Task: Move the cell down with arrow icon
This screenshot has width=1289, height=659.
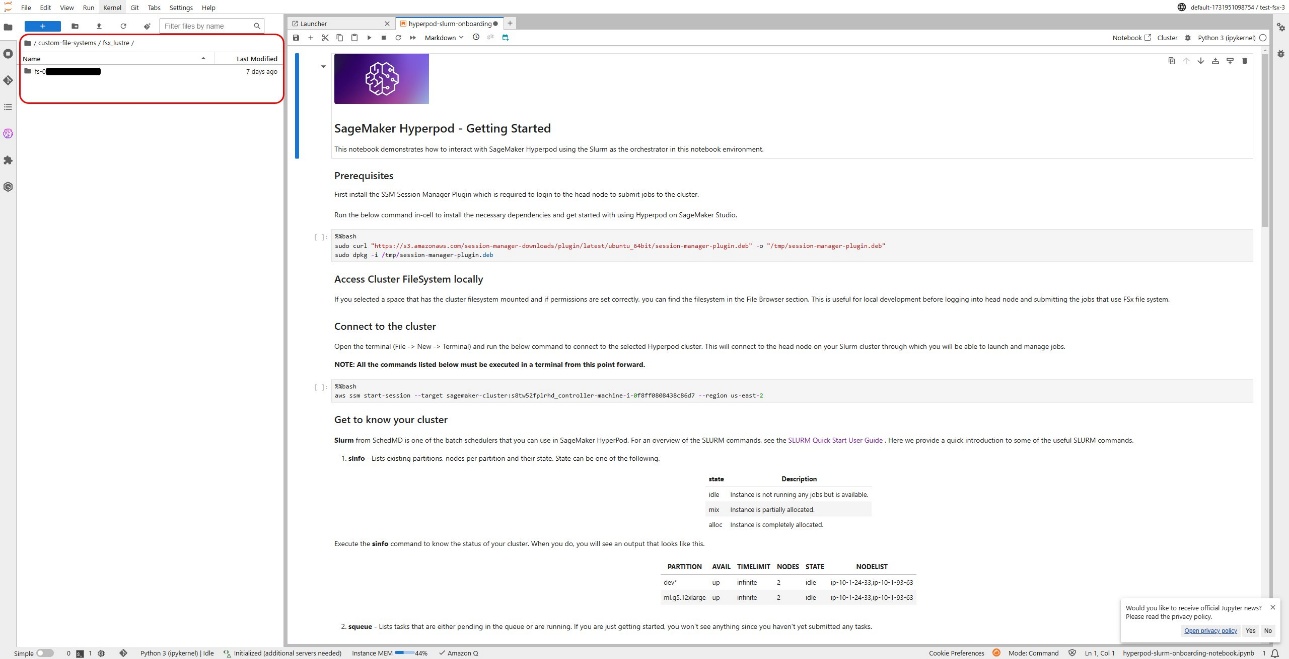Action: coord(1201,61)
